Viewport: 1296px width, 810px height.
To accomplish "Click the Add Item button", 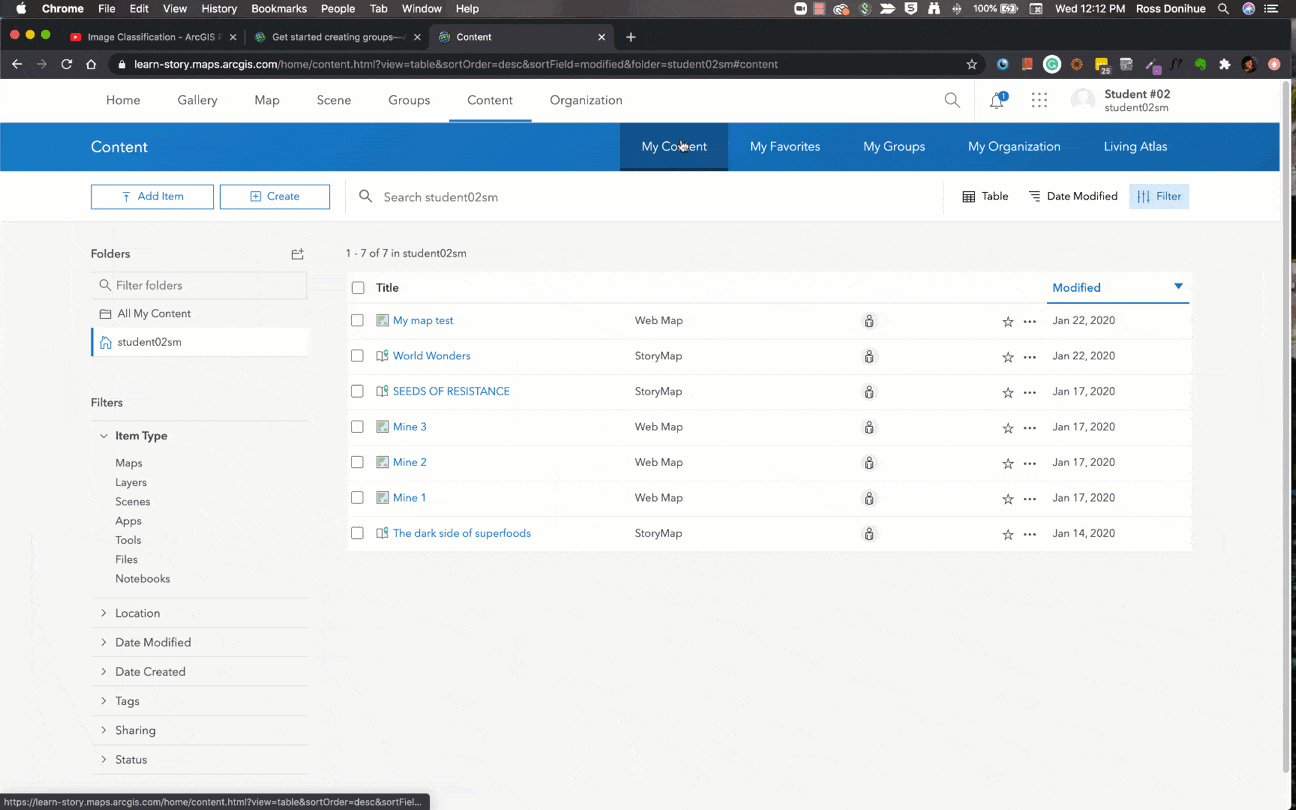I will click(152, 197).
